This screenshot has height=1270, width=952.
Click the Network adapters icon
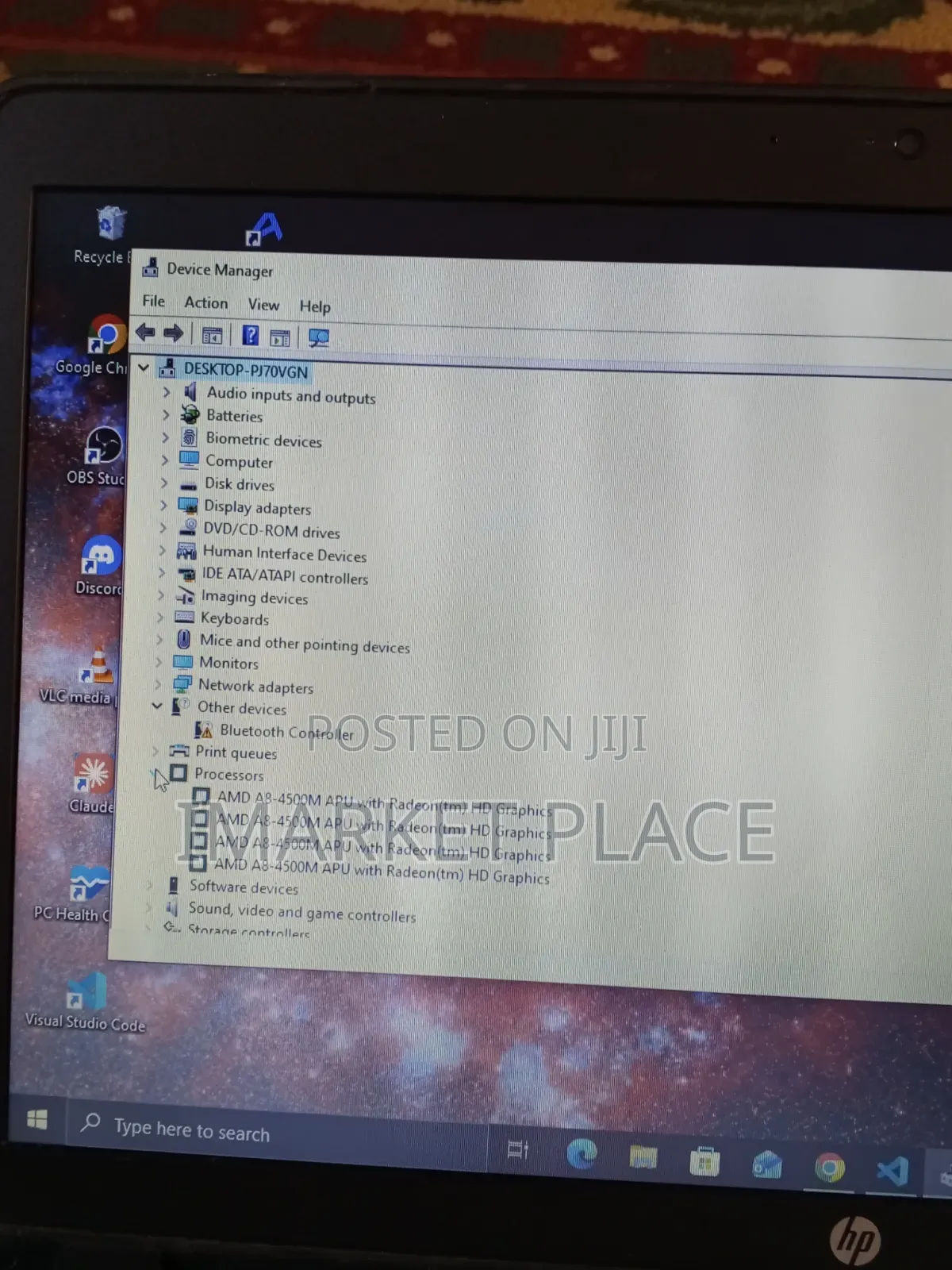click(182, 683)
